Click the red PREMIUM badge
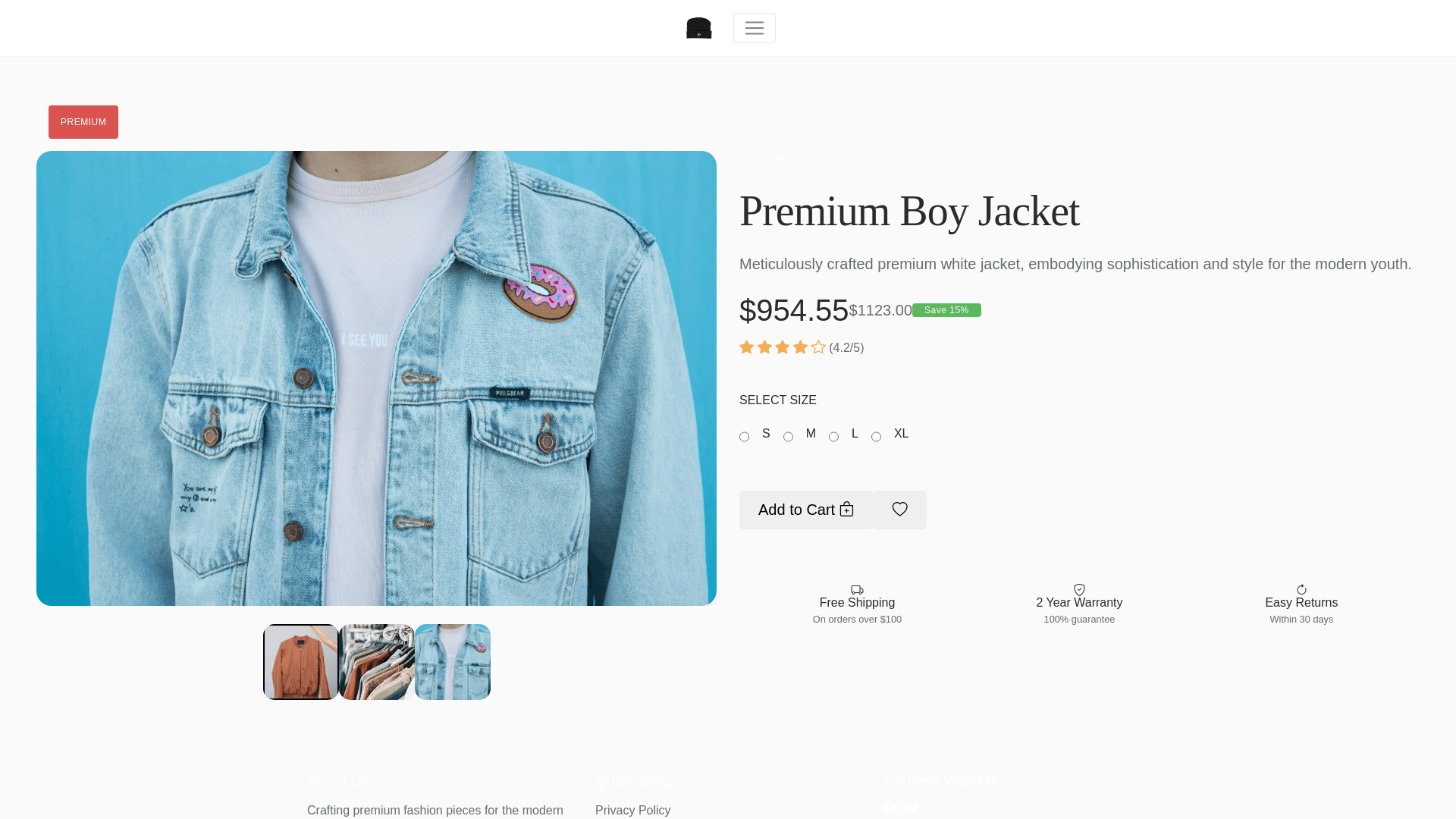The image size is (1456, 819). 83,122
